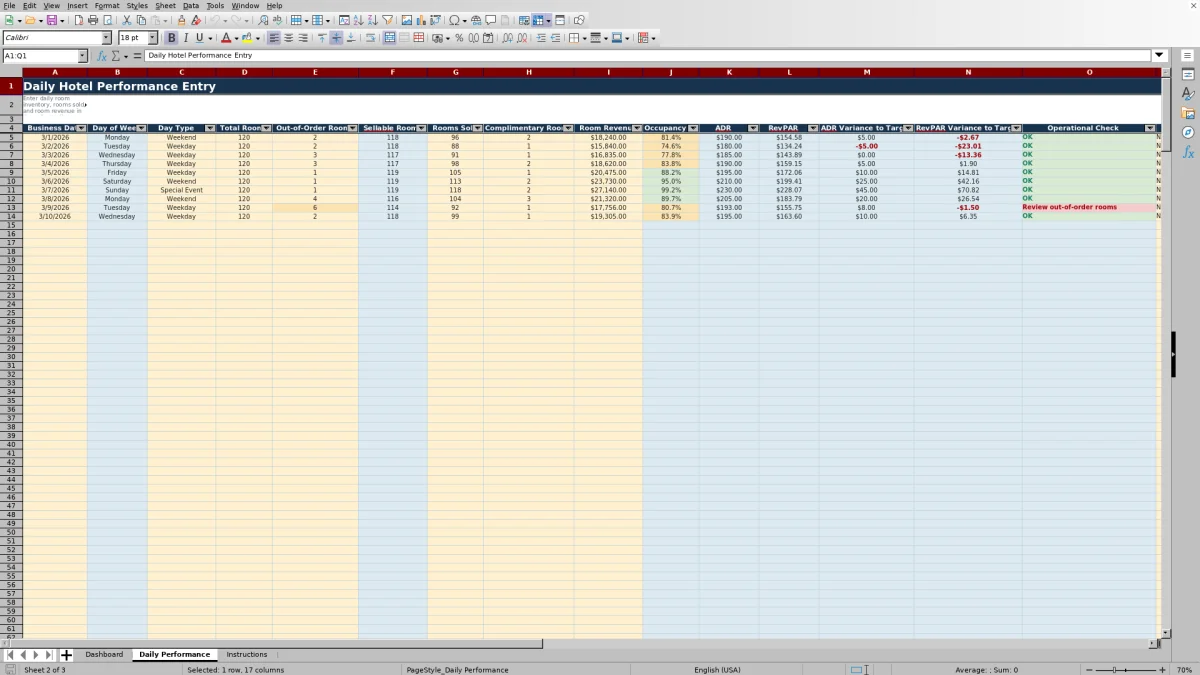
Task: Click the Background Color highlighter swatch
Action: [x=246, y=38]
